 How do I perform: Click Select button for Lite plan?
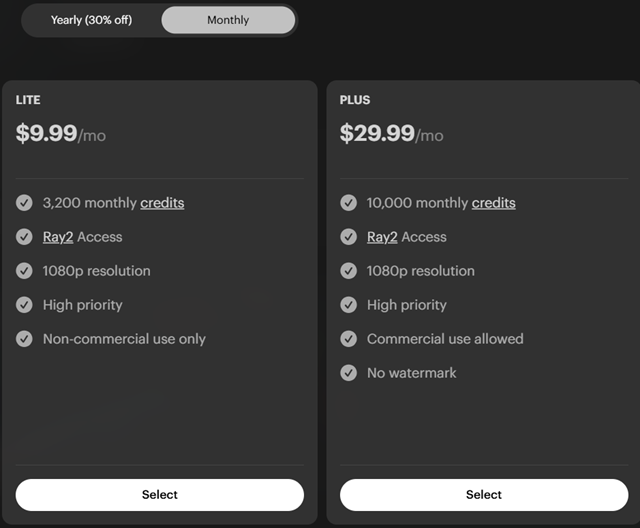click(160, 494)
